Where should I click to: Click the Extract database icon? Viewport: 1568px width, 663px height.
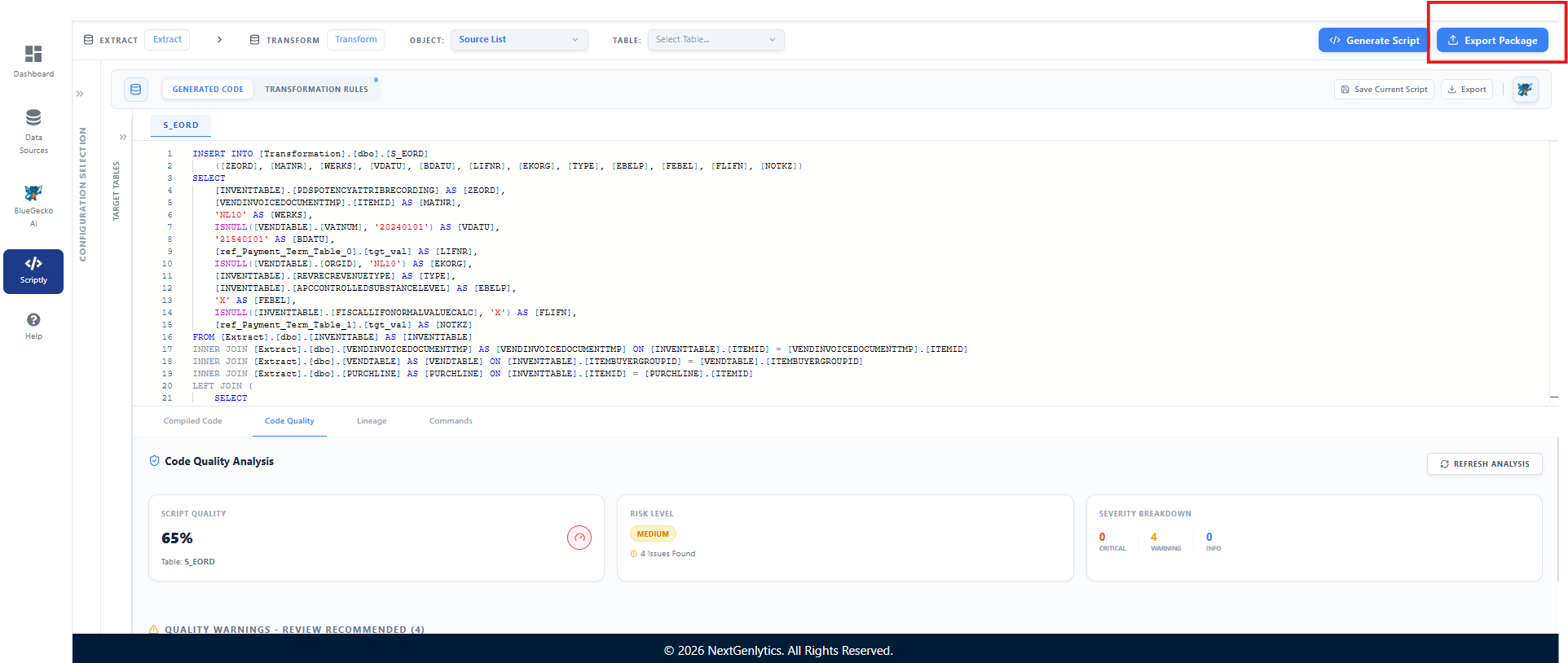[89, 40]
